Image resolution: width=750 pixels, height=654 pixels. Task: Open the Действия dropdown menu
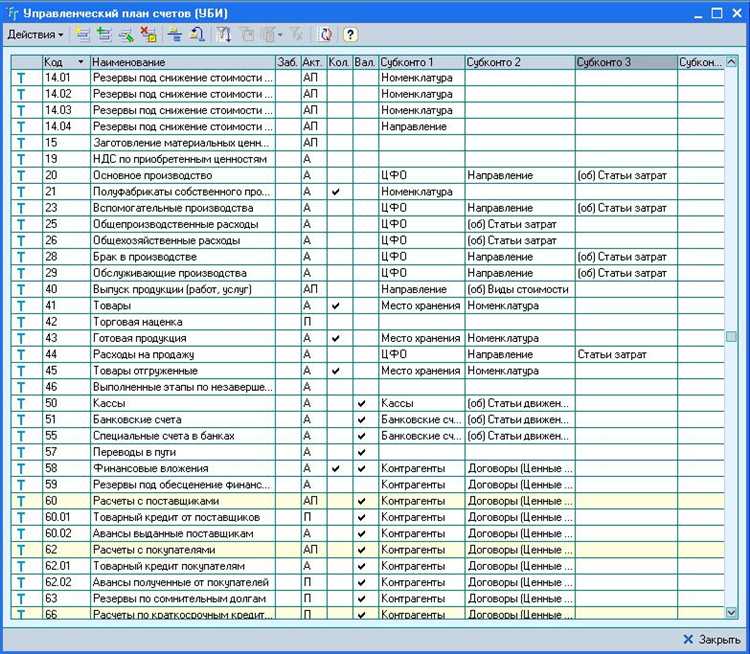pyautogui.click(x=35, y=34)
